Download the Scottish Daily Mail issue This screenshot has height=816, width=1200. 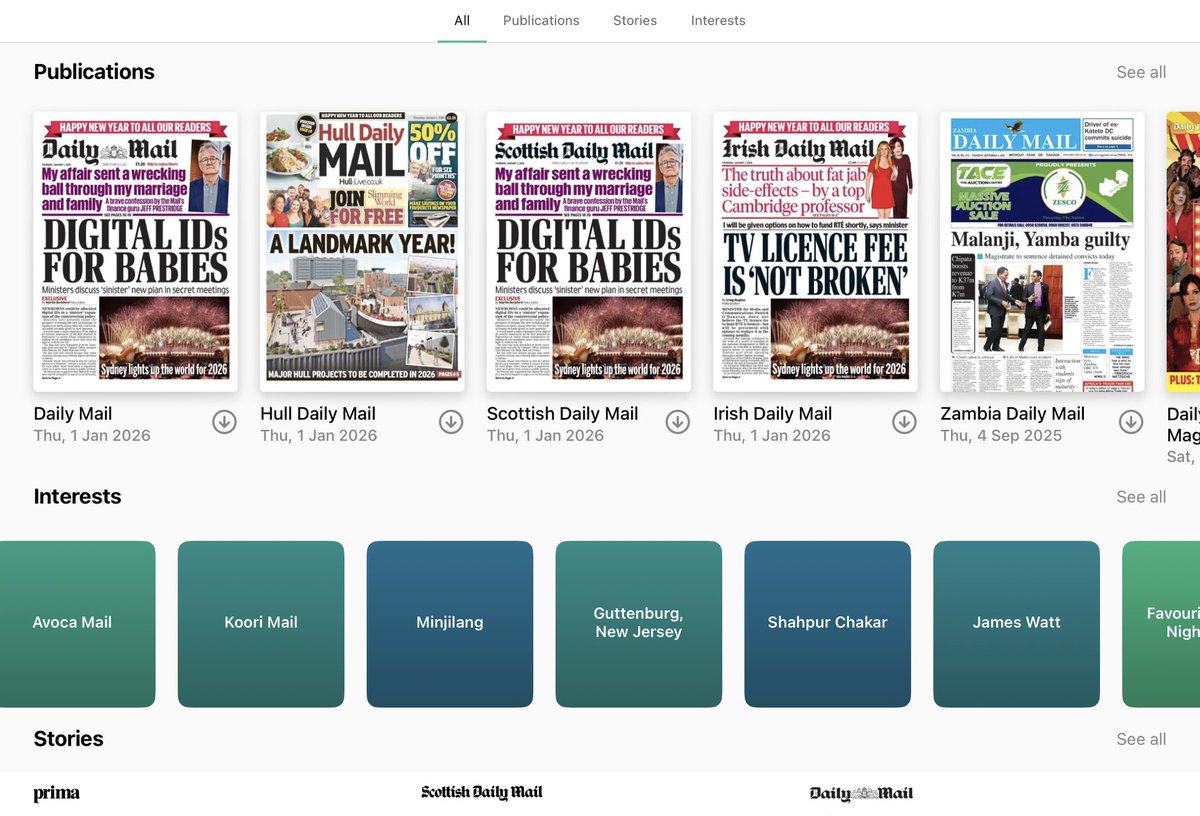tap(678, 422)
